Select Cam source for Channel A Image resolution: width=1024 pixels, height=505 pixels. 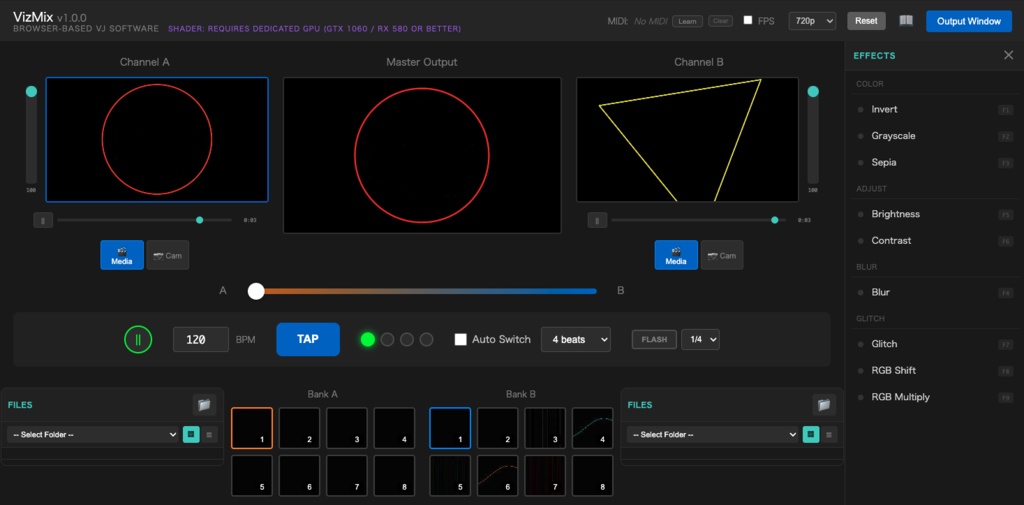pyautogui.click(x=168, y=255)
